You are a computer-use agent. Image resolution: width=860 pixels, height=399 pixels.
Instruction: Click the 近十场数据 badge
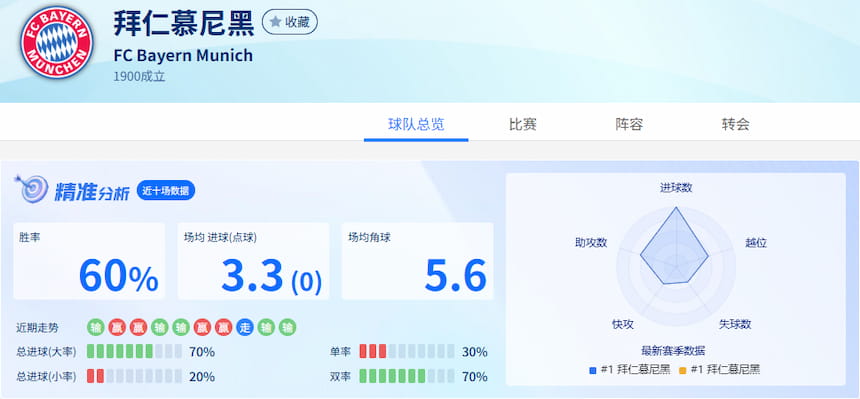[166, 190]
